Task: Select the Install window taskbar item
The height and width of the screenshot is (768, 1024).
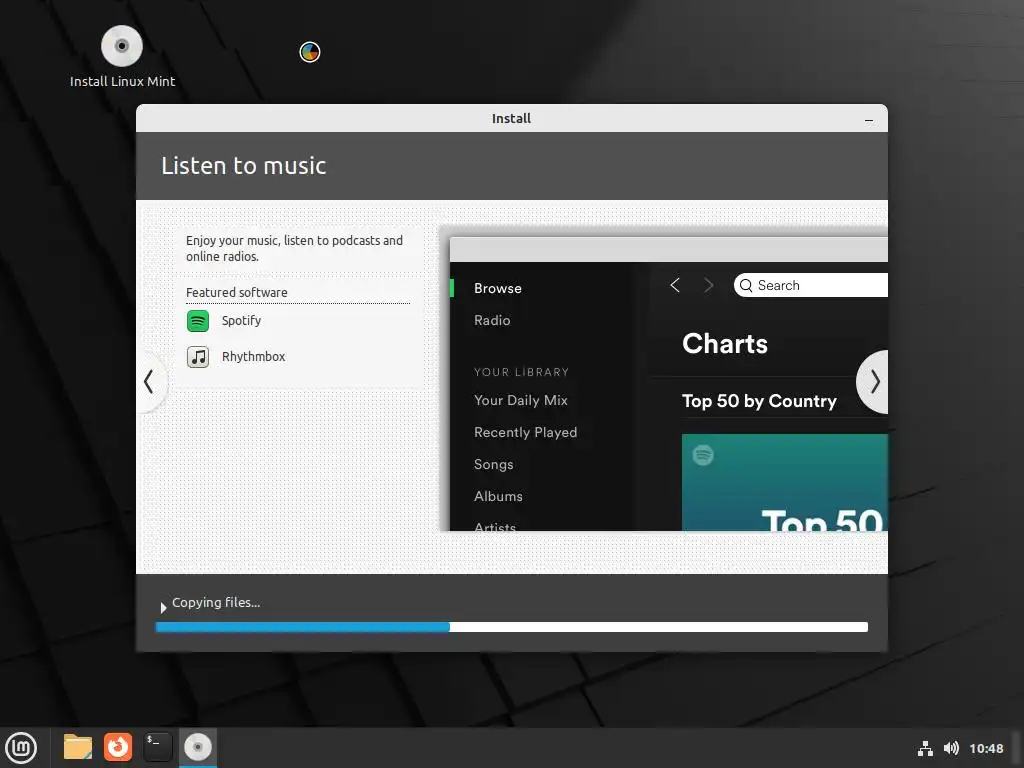Action: pyautogui.click(x=198, y=747)
